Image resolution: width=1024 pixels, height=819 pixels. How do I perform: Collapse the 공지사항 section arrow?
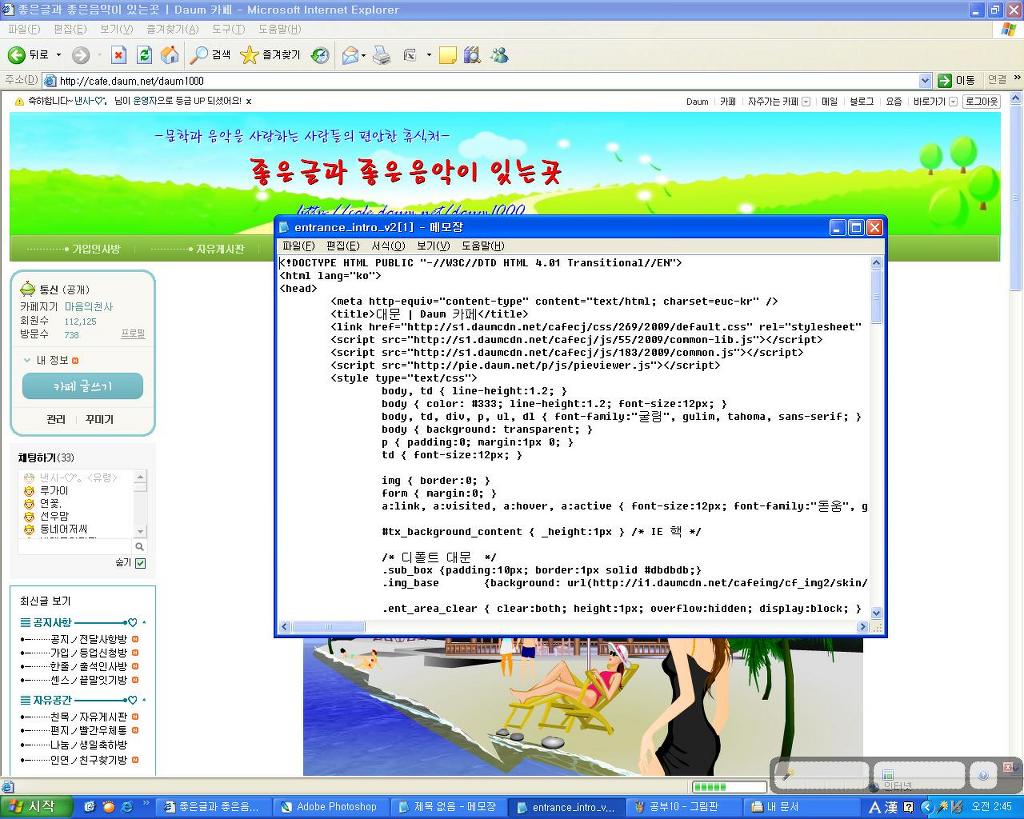(x=144, y=622)
